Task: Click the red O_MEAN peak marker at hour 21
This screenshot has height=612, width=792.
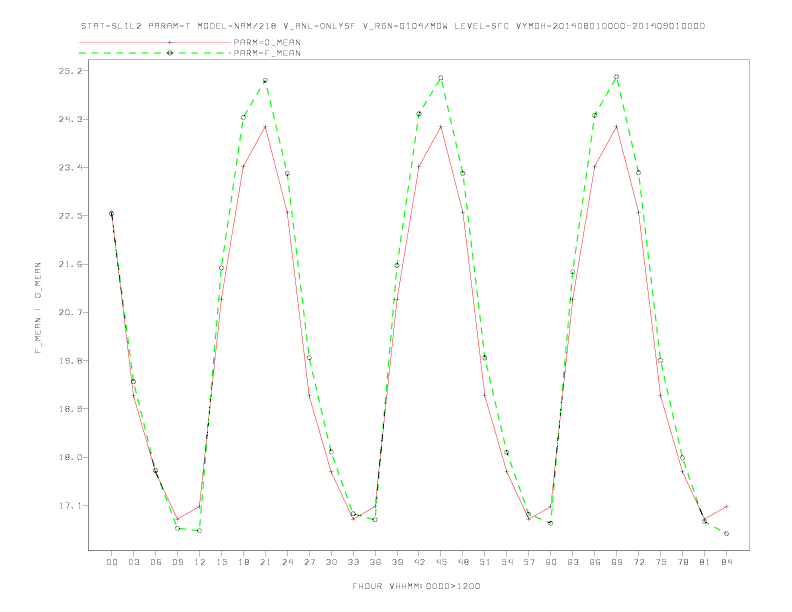Action: point(265,127)
